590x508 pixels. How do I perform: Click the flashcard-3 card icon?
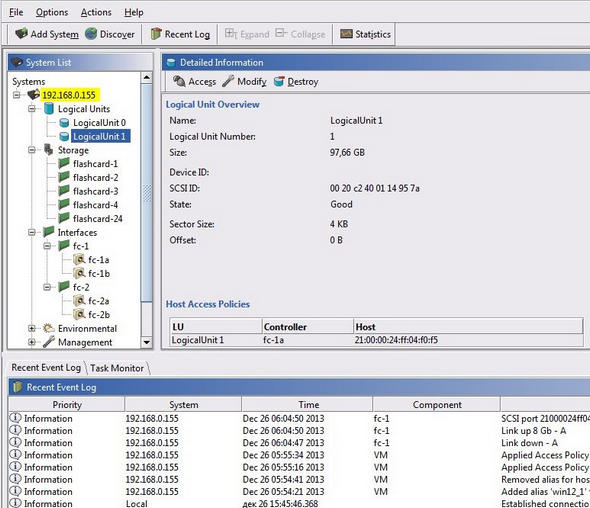tap(64, 190)
